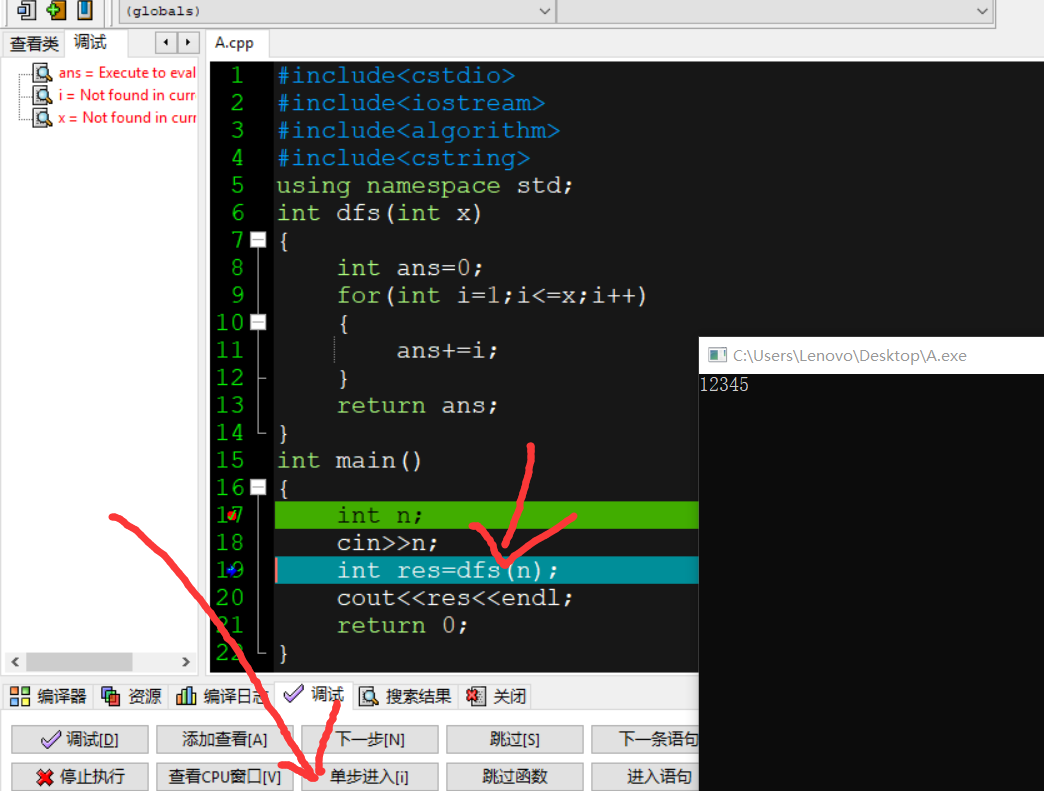Click the bookmark toolbar icon at top

tap(85, 9)
